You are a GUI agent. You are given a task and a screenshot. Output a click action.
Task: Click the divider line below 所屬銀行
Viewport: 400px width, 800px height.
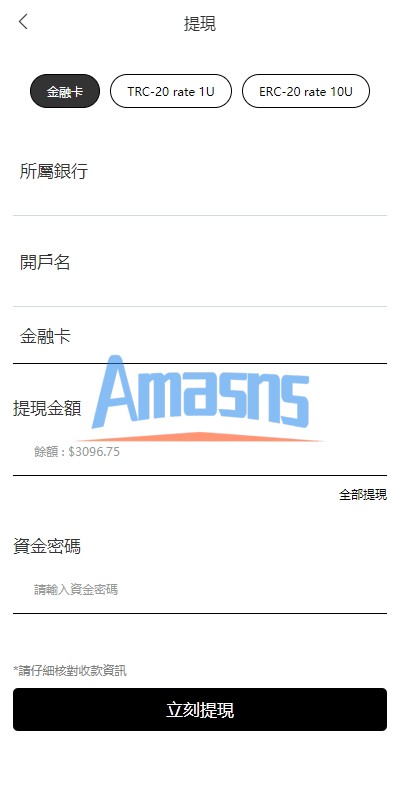point(200,215)
